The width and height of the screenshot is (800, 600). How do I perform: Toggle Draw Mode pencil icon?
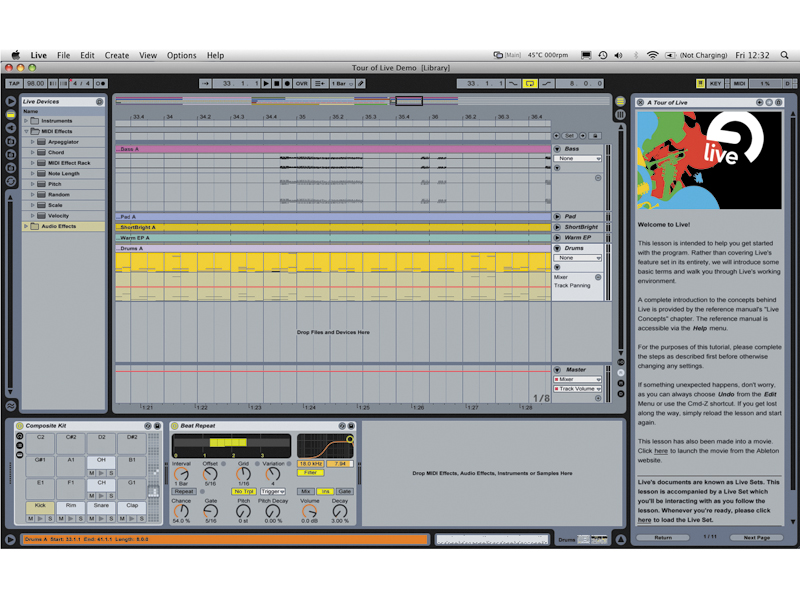coord(361,83)
